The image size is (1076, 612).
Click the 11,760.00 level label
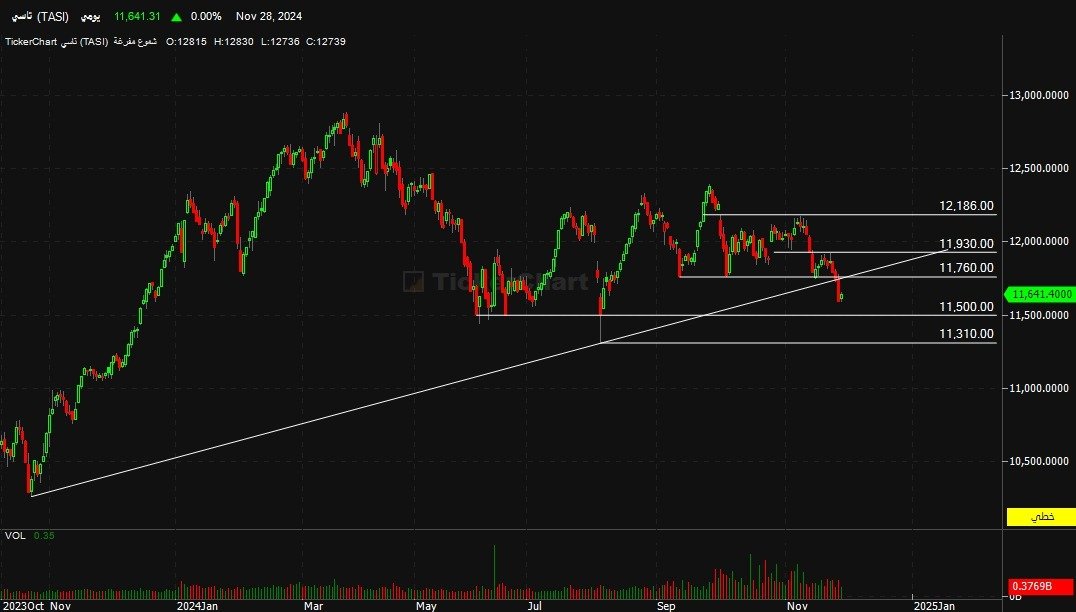pyautogui.click(x=966, y=268)
